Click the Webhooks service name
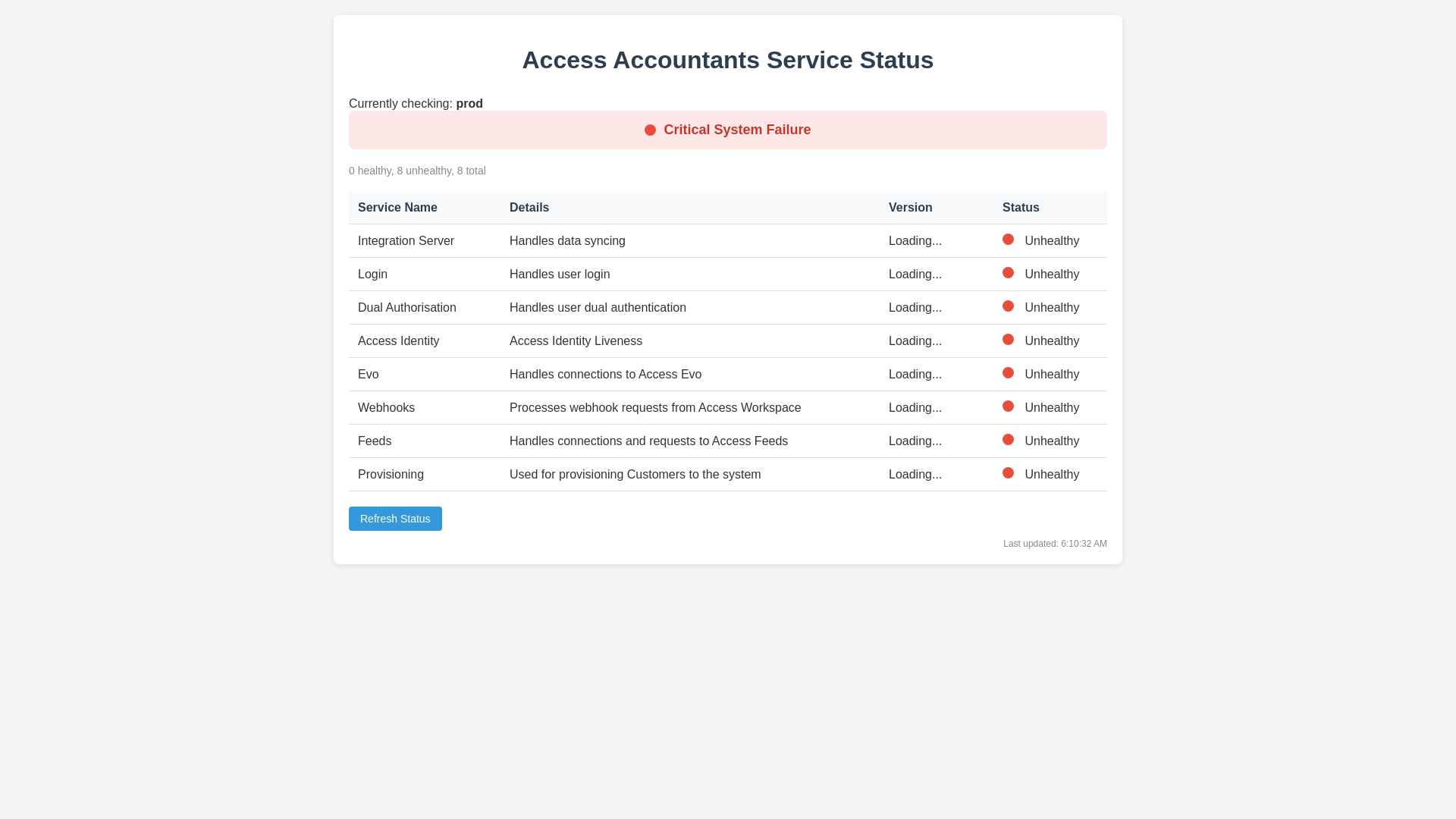The image size is (1456, 819). [x=386, y=408]
